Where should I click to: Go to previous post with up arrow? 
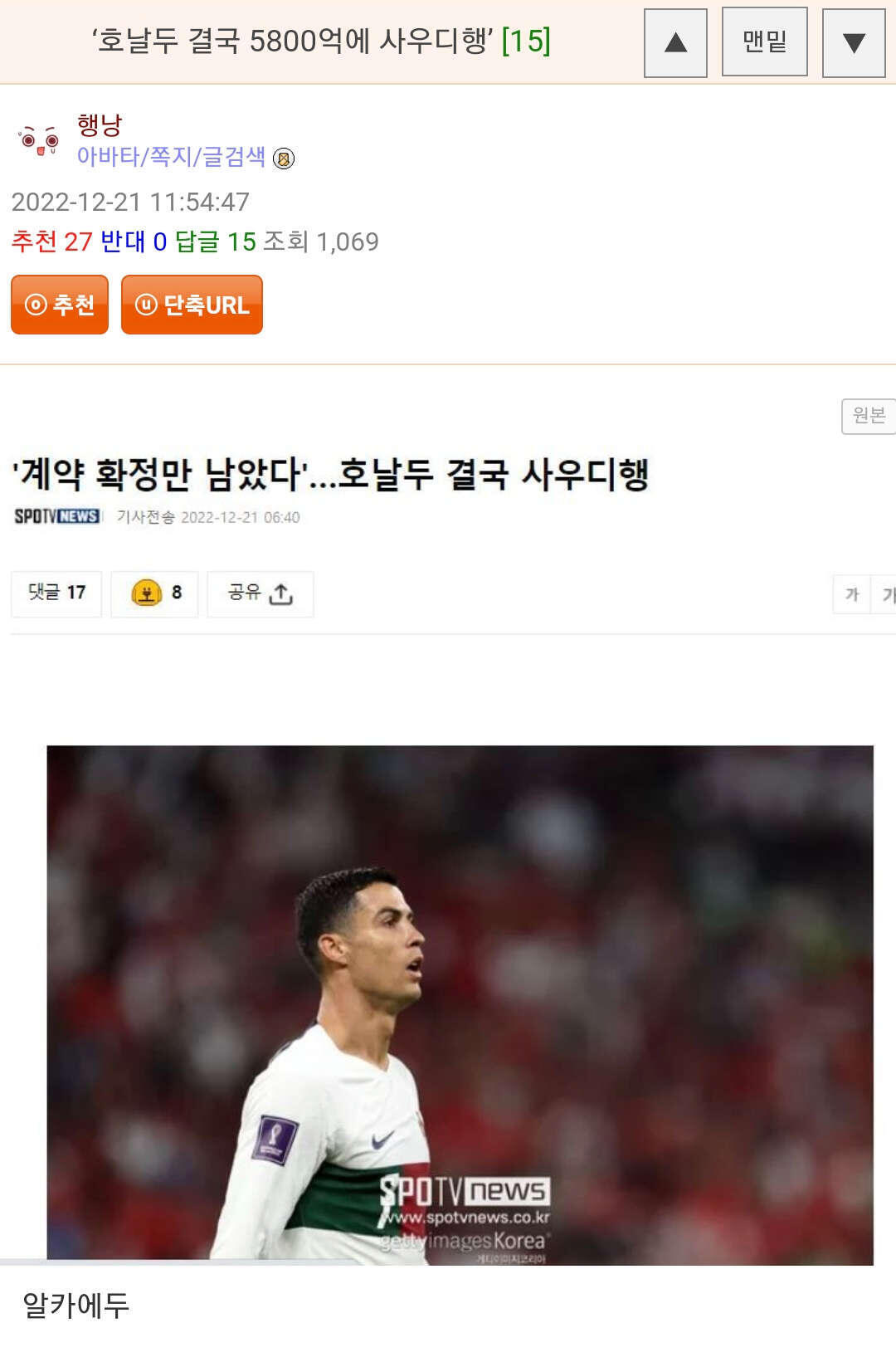coord(675,43)
